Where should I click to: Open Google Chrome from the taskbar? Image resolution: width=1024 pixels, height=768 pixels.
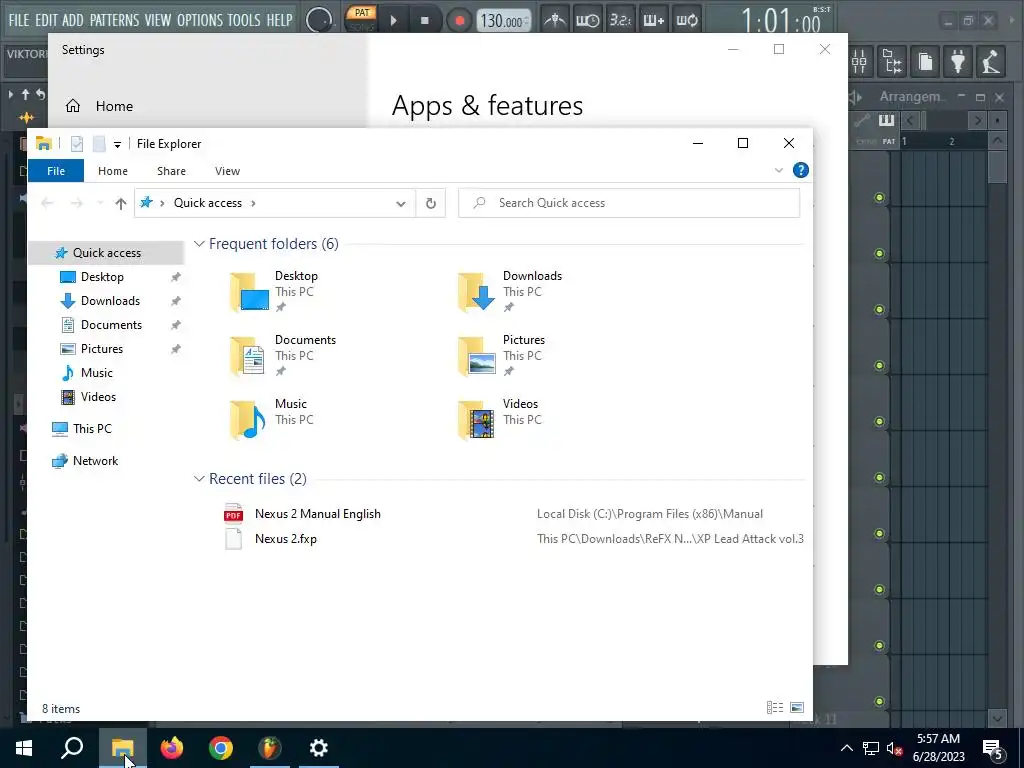pos(221,748)
